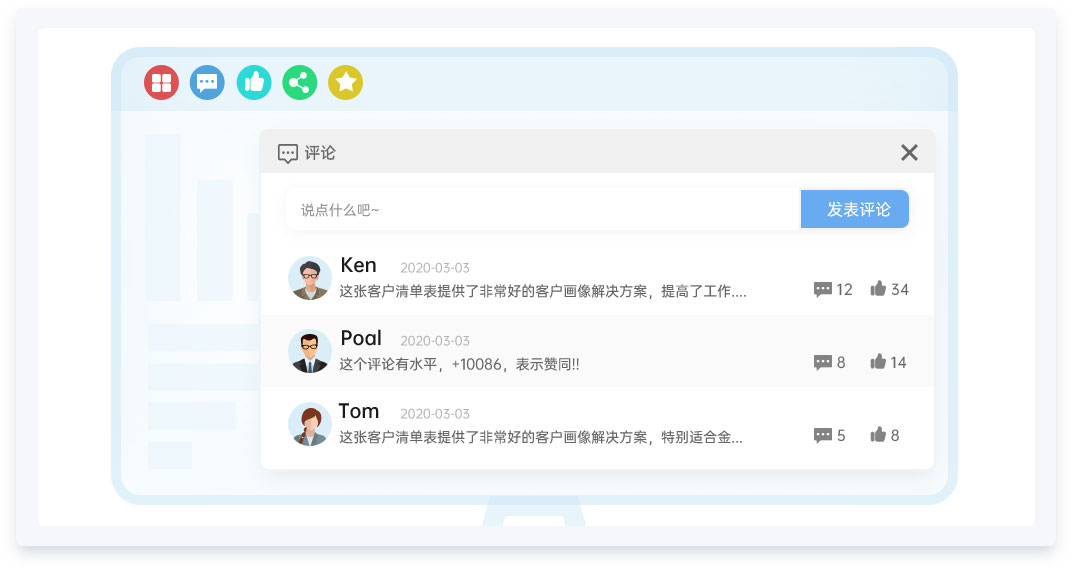Screen dimensions: 1072x570
Task: Open Ken's avatar
Action: pyautogui.click(x=310, y=278)
